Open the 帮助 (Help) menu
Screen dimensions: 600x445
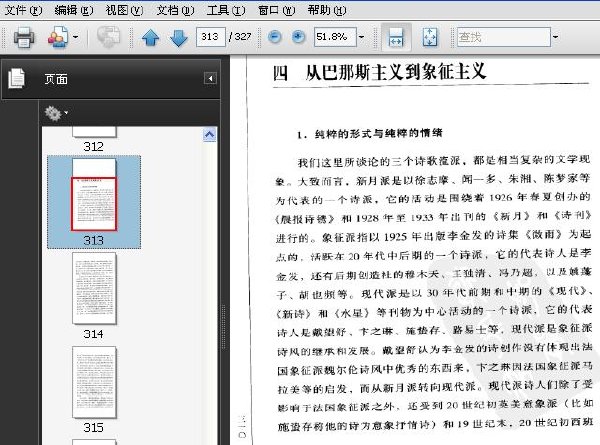pyautogui.click(x=327, y=10)
